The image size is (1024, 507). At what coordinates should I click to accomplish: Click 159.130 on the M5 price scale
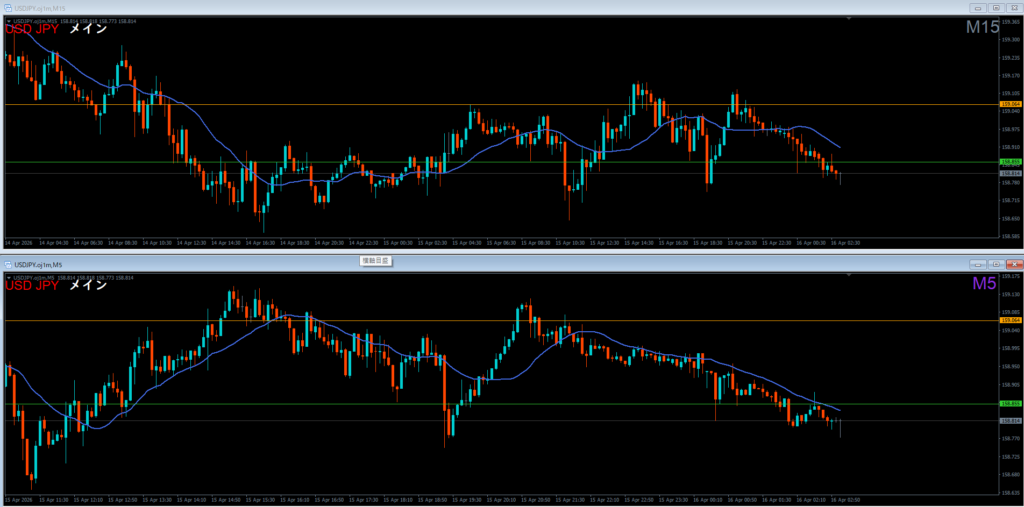1010,294
